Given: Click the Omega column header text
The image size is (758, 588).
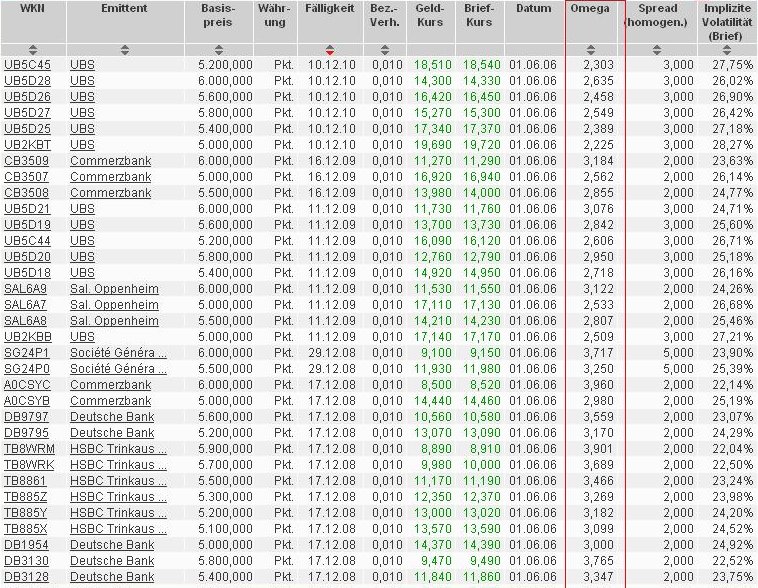Looking at the screenshot, I should coord(590,8).
